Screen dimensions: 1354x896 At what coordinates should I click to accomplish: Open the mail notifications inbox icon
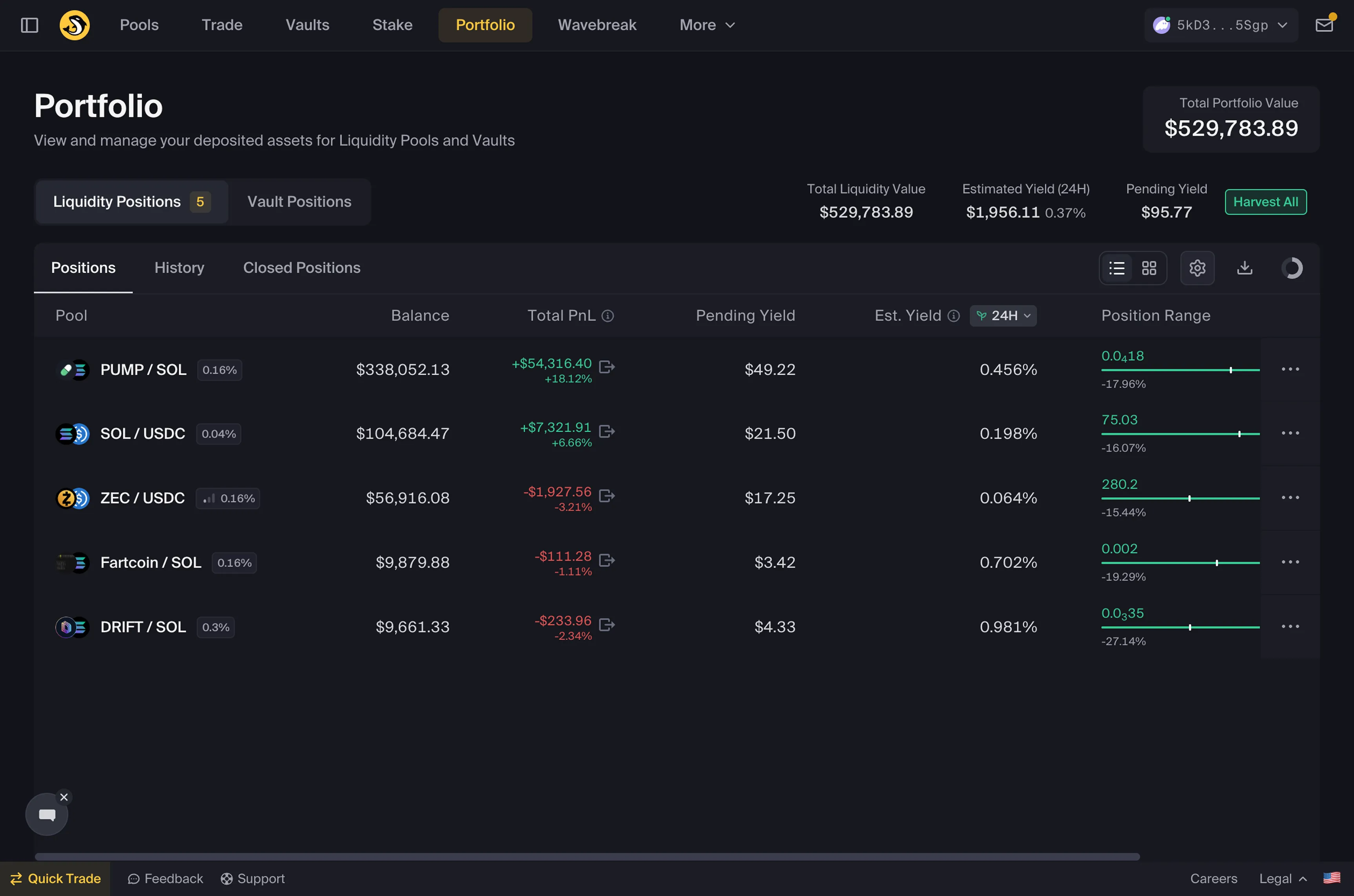[x=1324, y=25]
